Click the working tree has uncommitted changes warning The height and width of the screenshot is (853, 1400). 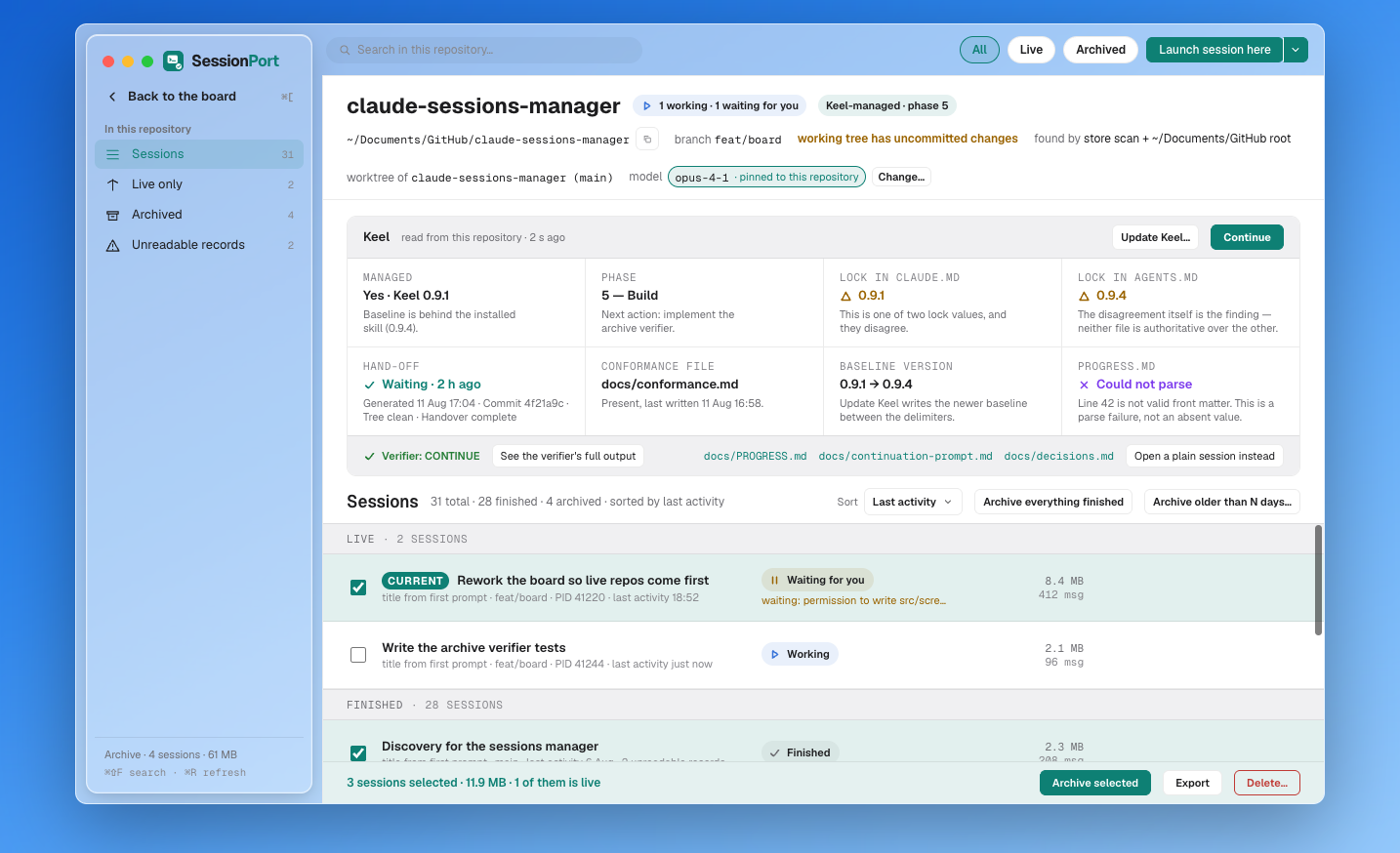tap(907, 139)
